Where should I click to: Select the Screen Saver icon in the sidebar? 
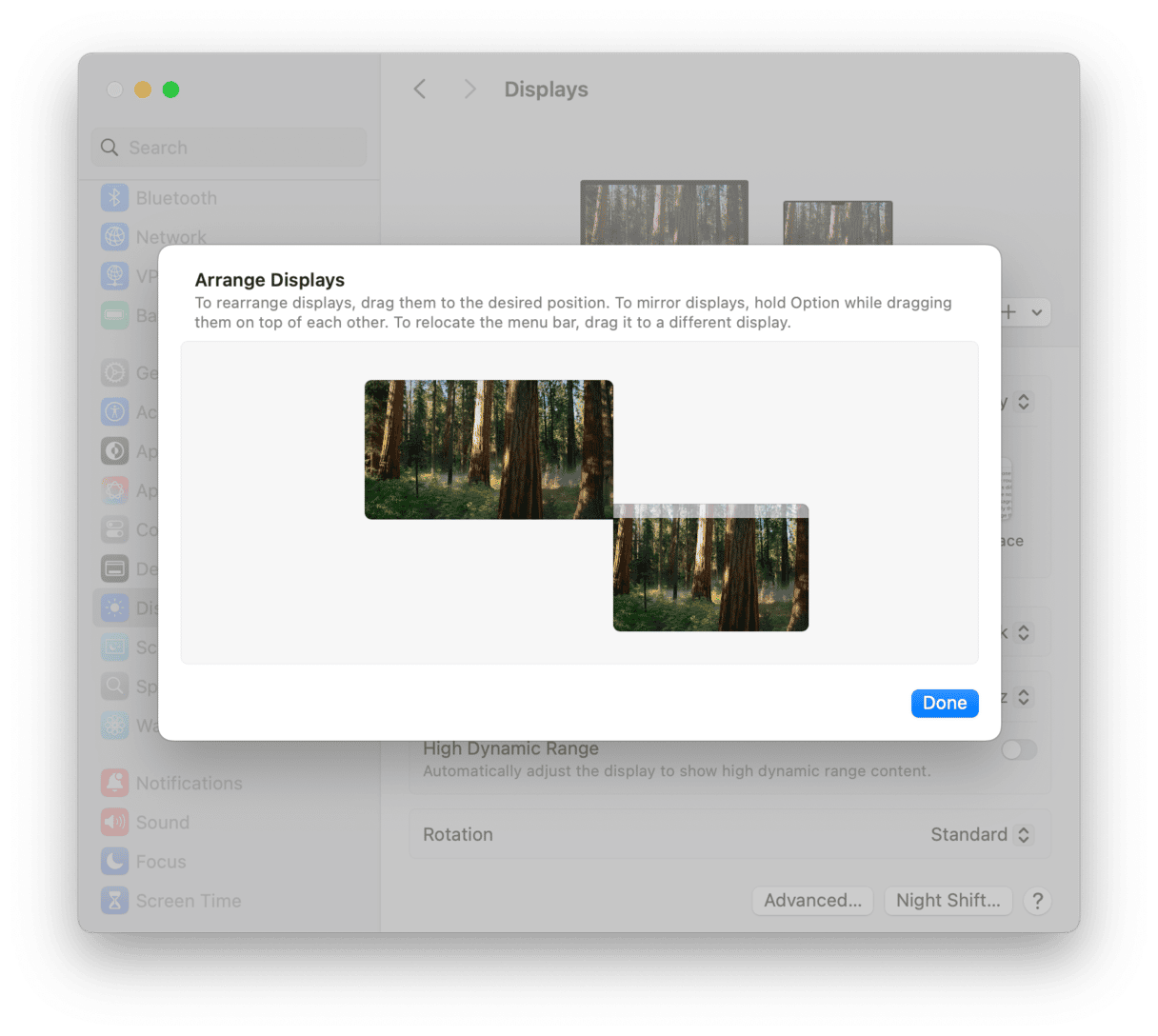click(115, 647)
